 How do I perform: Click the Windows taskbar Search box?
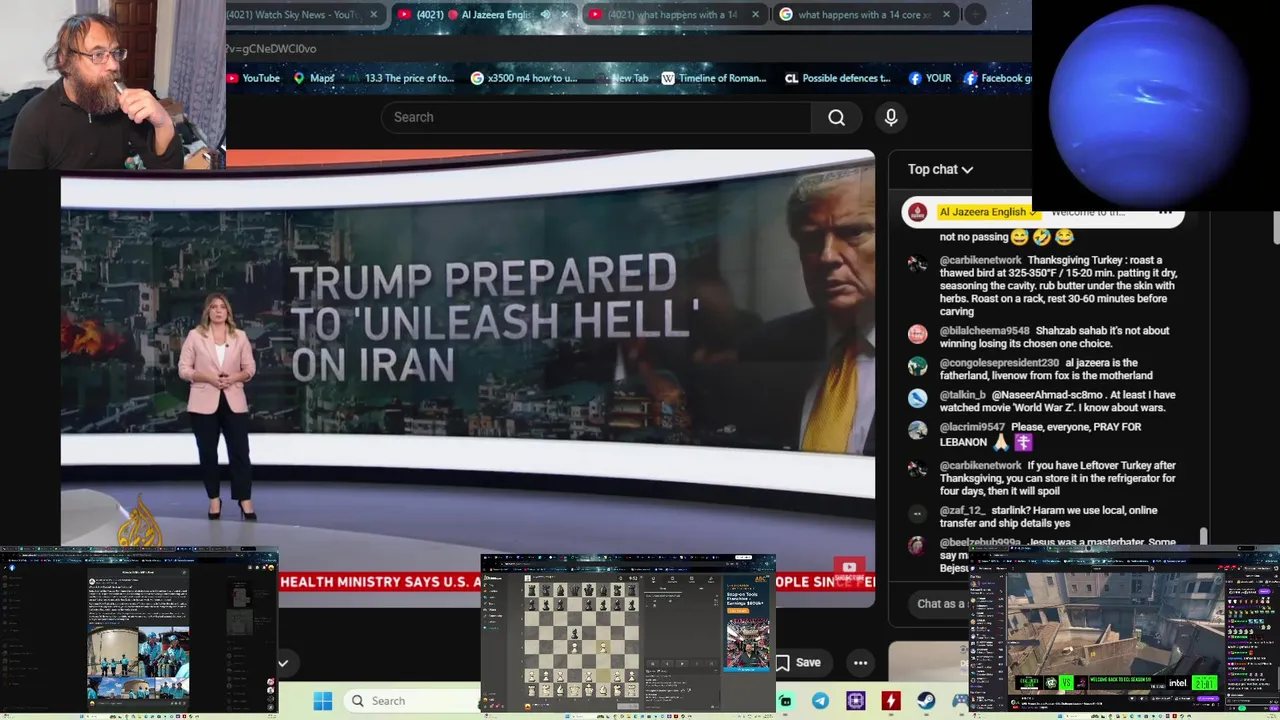point(412,701)
